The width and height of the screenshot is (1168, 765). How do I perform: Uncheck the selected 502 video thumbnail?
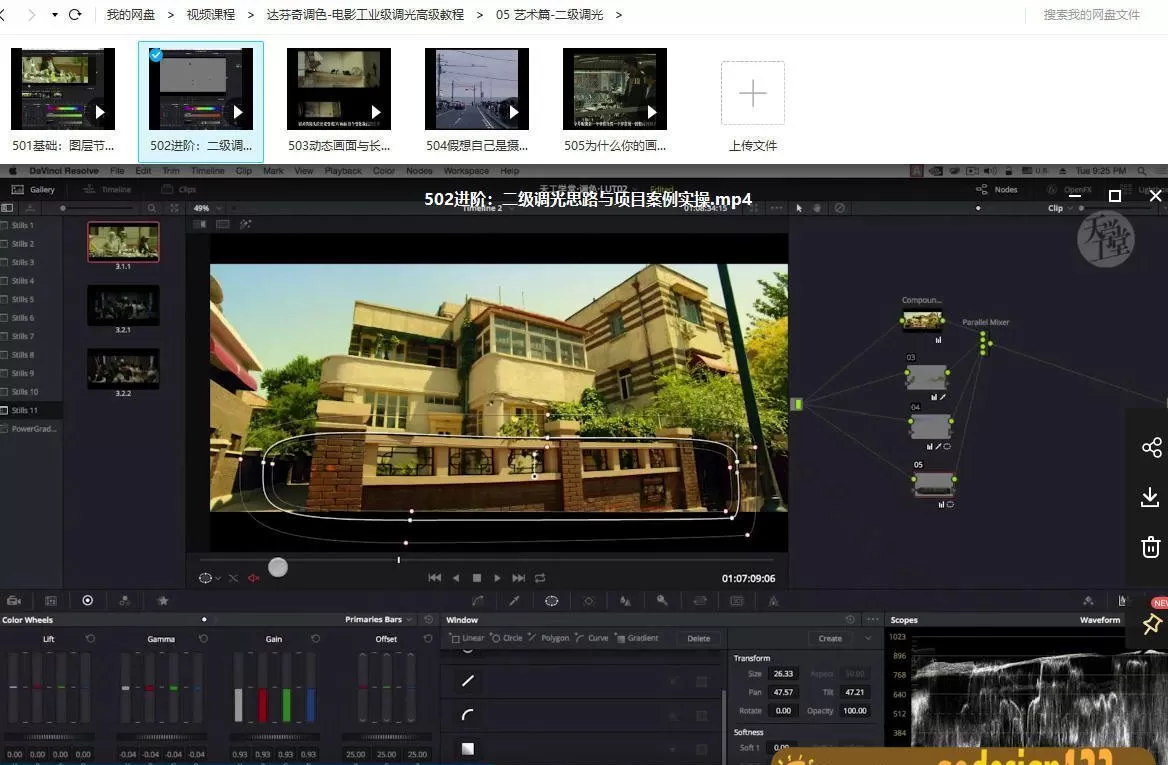click(x=156, y=55)
